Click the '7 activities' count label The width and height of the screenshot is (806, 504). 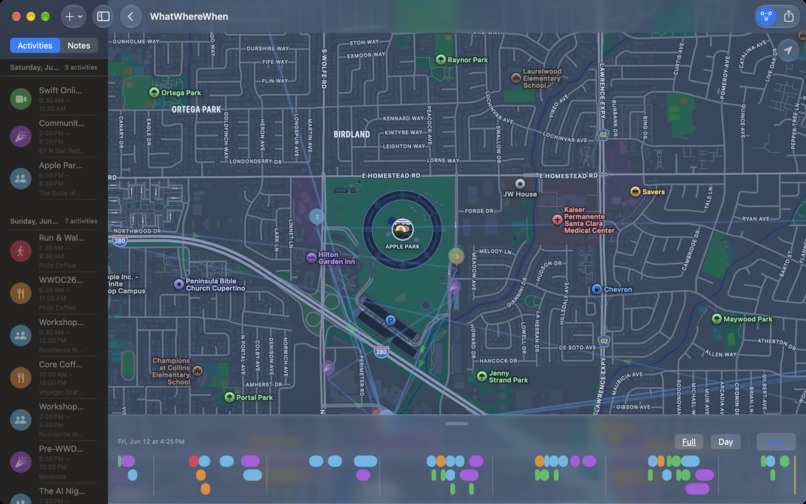point(81,221)
